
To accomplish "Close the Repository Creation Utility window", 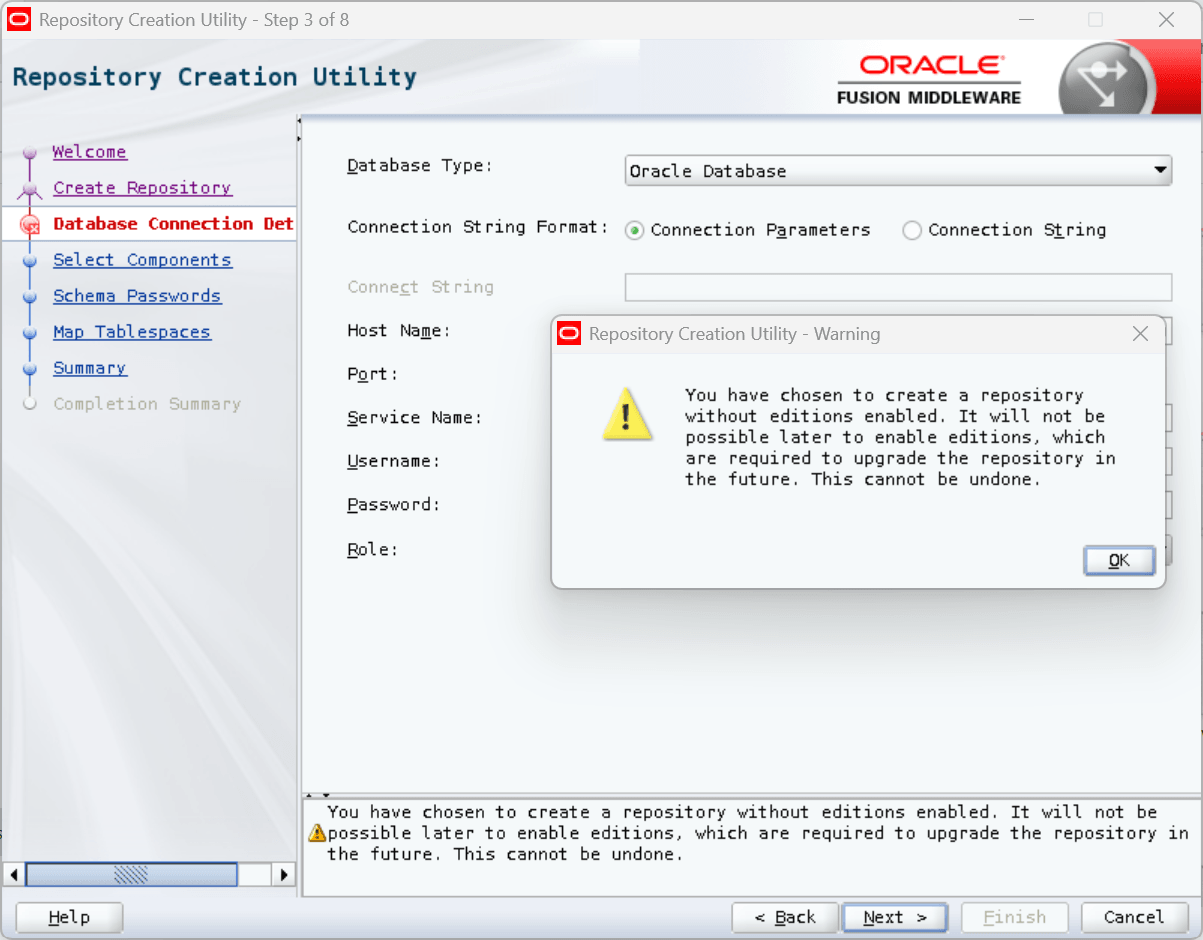I will [1166, 20].
